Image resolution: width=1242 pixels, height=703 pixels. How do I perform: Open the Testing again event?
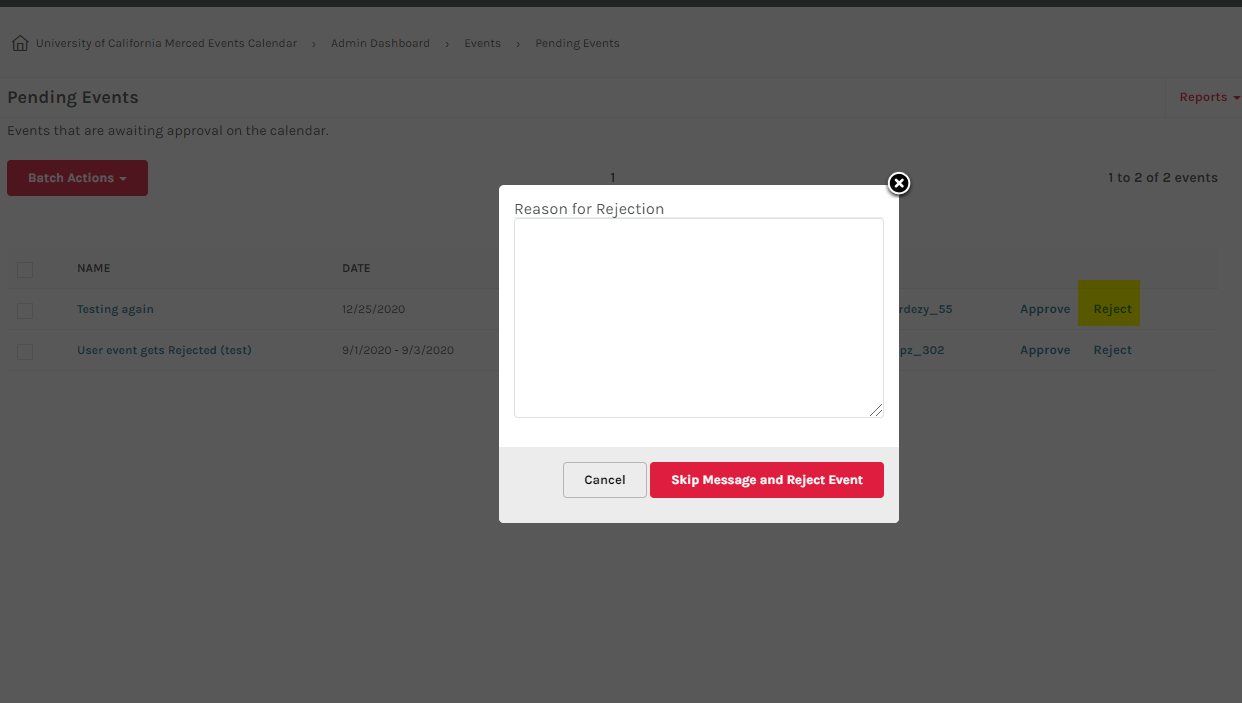115,310
